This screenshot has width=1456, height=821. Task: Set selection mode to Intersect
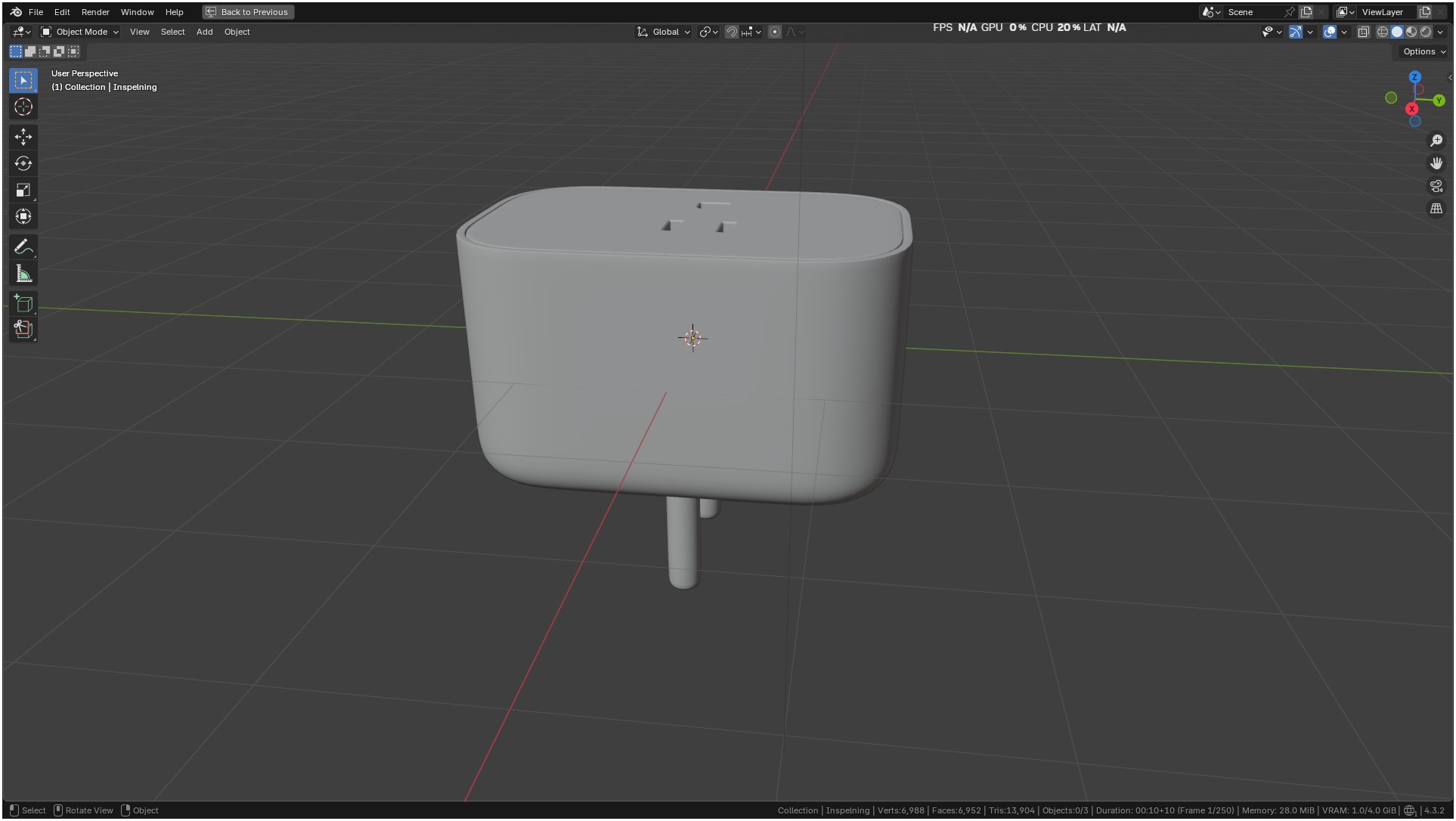coord(73,51)
